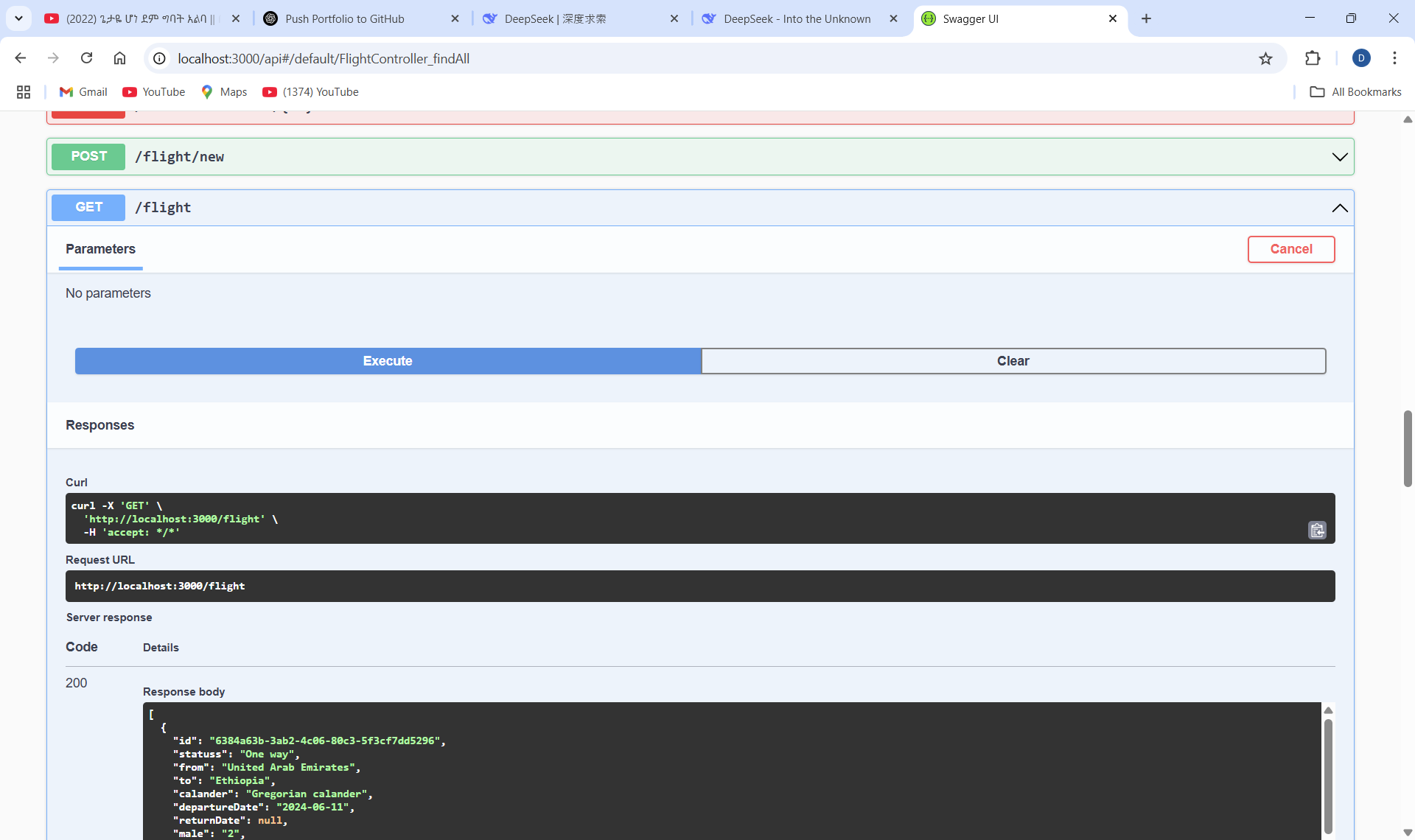Clear the response results
This screenshot has width=1415, height=840.
(1013, 361)
